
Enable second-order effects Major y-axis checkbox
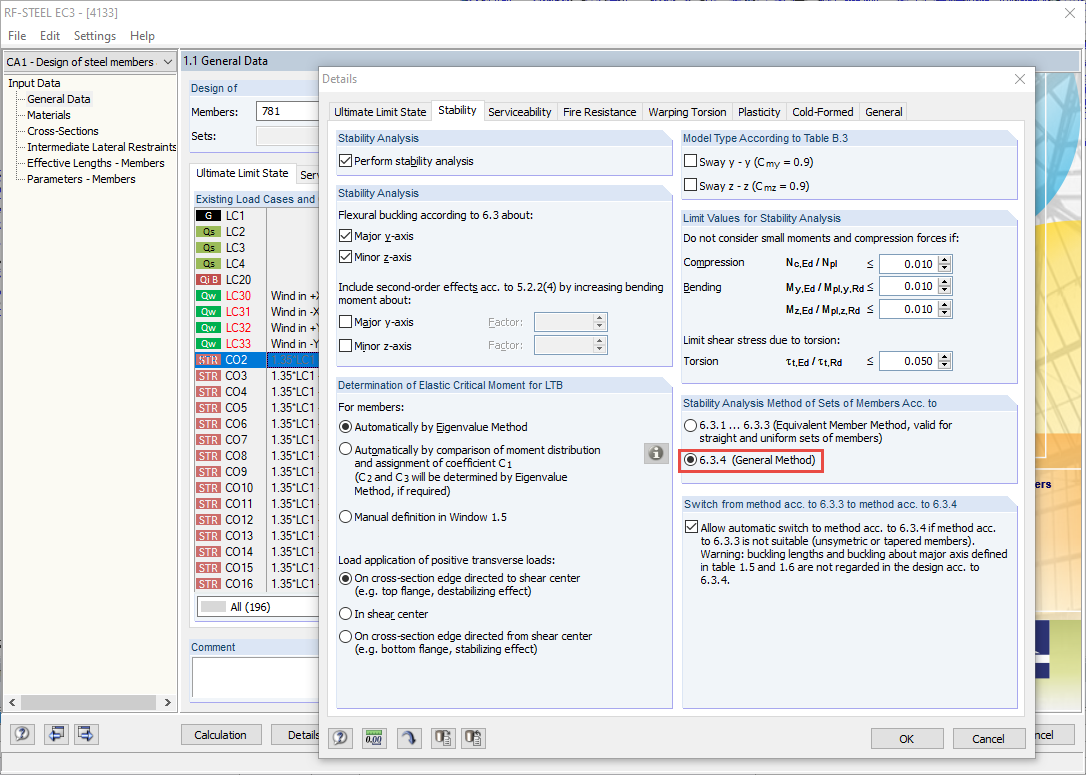point(346,322)
